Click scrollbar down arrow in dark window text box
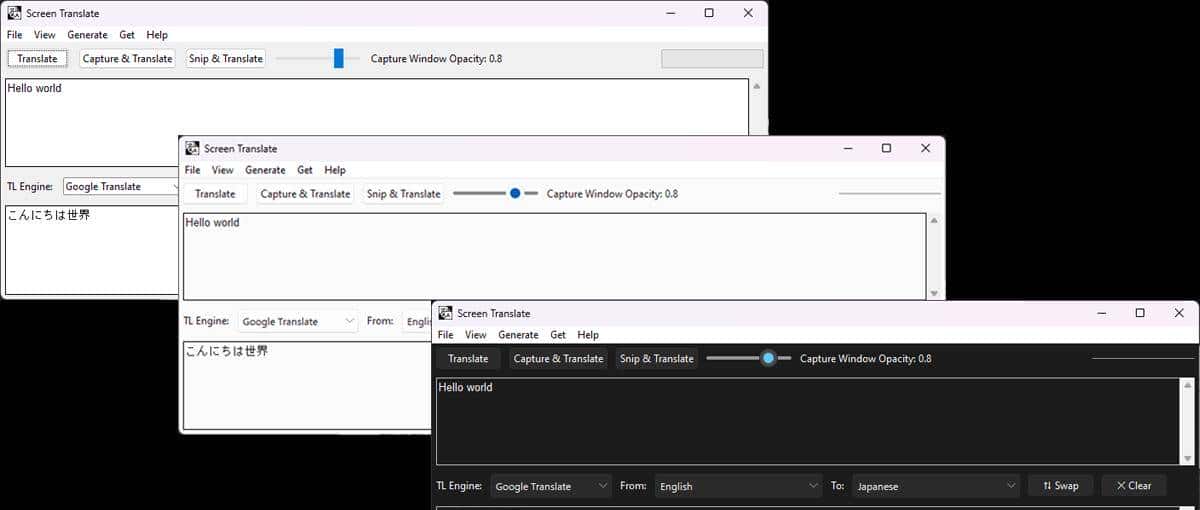The image size is (1200, 510). [x=1188, y=458]
